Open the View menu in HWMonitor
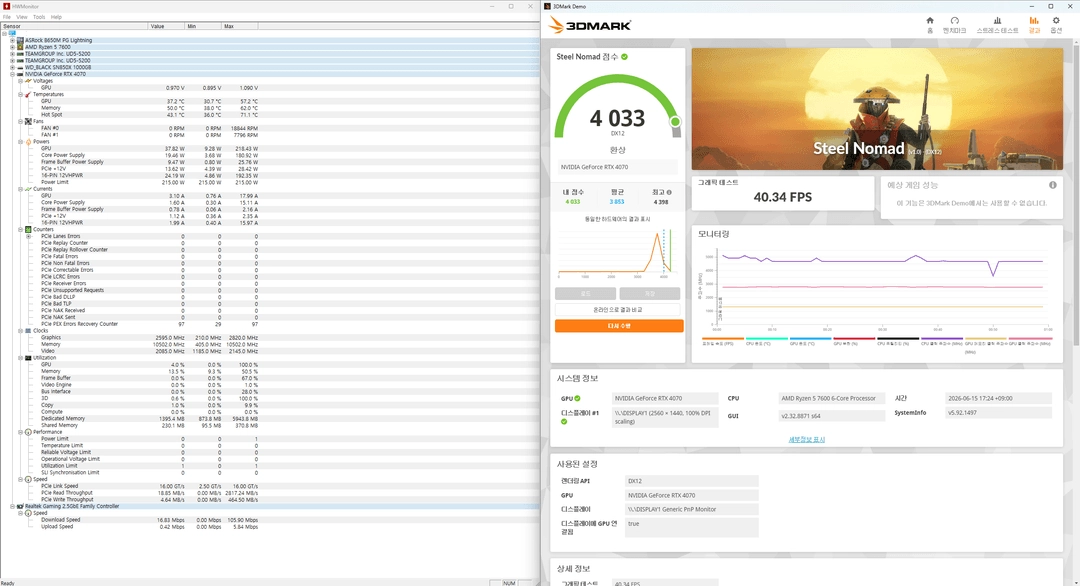Viewport: 1080px width, 586px height. tap(22, 17)
